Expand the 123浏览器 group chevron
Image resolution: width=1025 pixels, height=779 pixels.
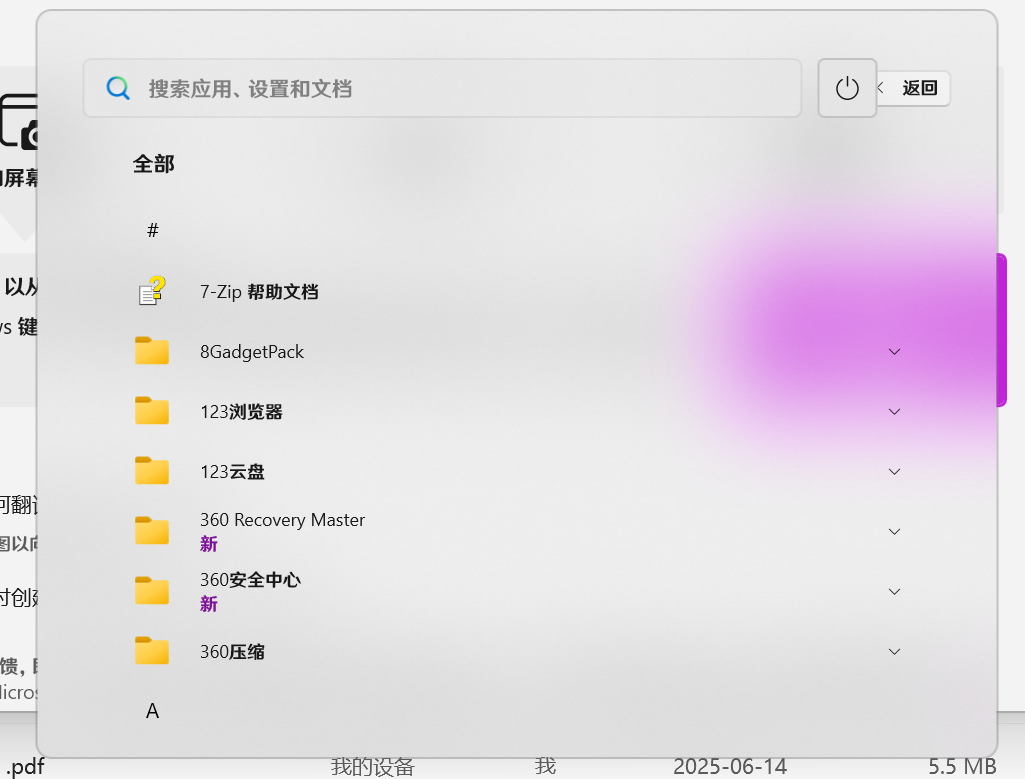tap(894, 411)
